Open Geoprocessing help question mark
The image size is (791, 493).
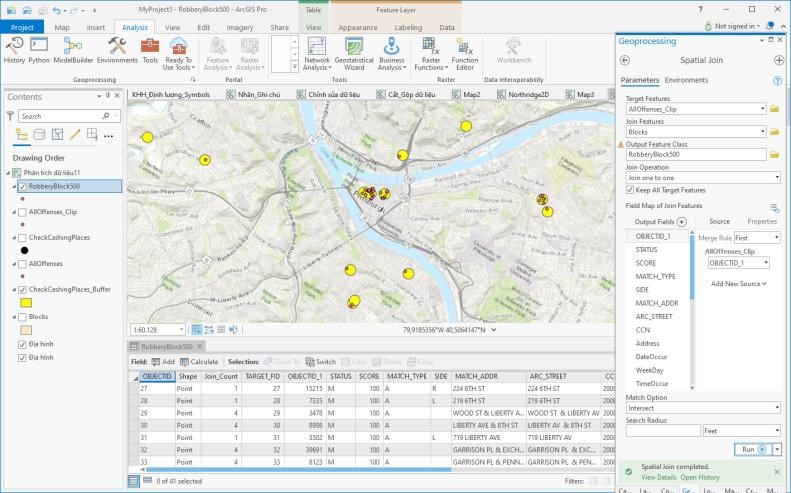[x=777, y=80]
